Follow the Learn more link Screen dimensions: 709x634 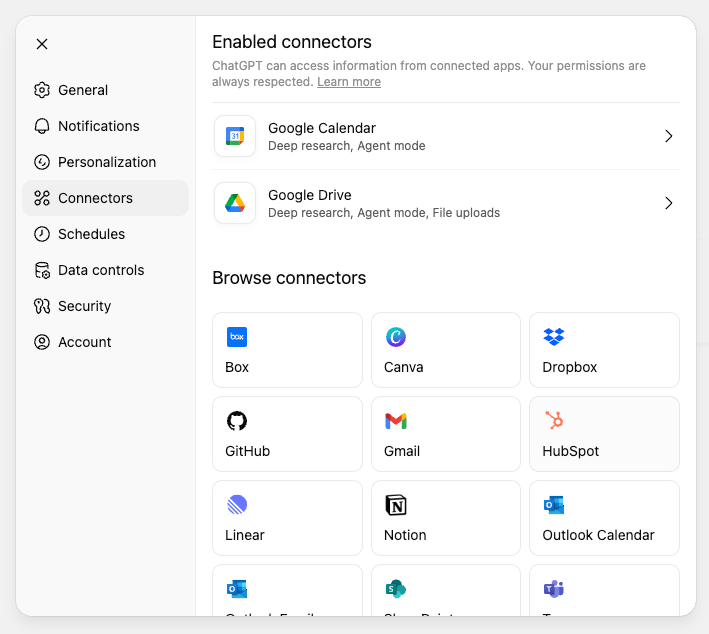click(349, 82)
